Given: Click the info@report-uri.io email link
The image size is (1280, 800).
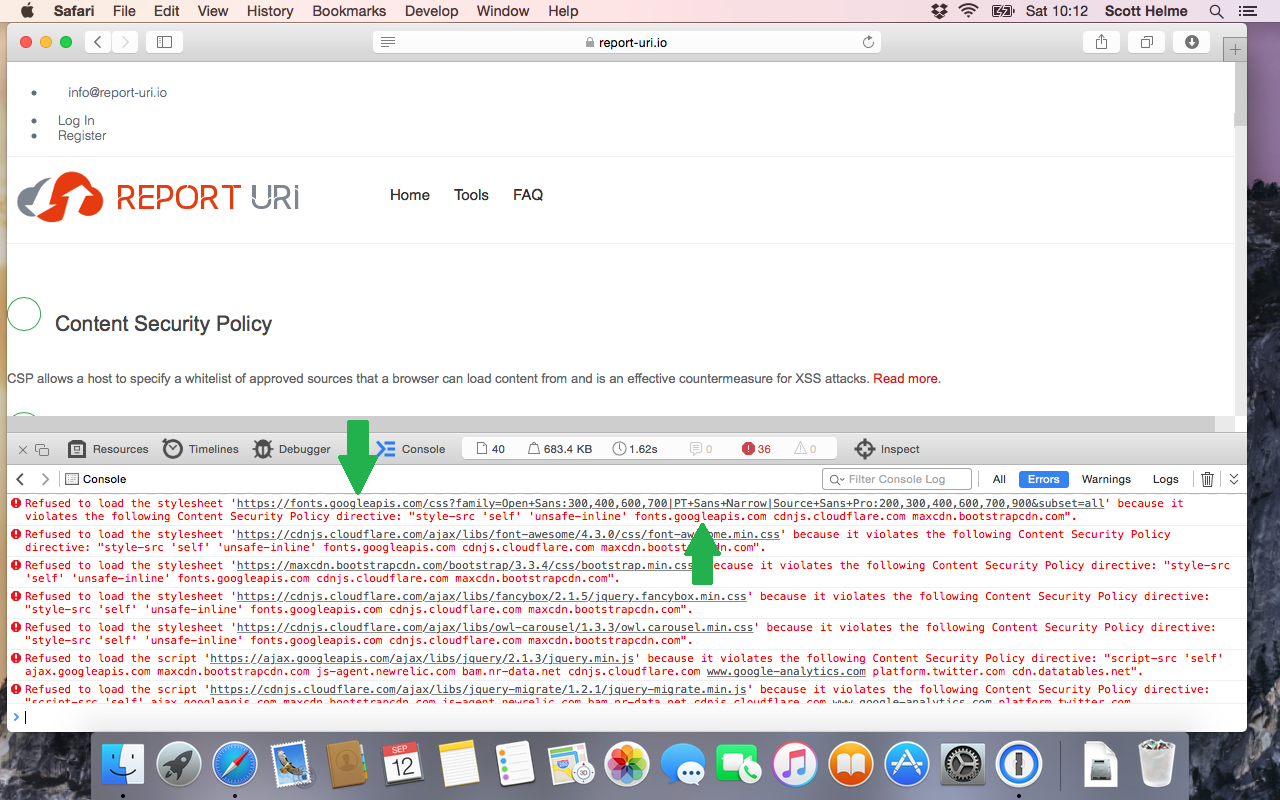Looking at the screenshot, I should [x=117, y=92].
